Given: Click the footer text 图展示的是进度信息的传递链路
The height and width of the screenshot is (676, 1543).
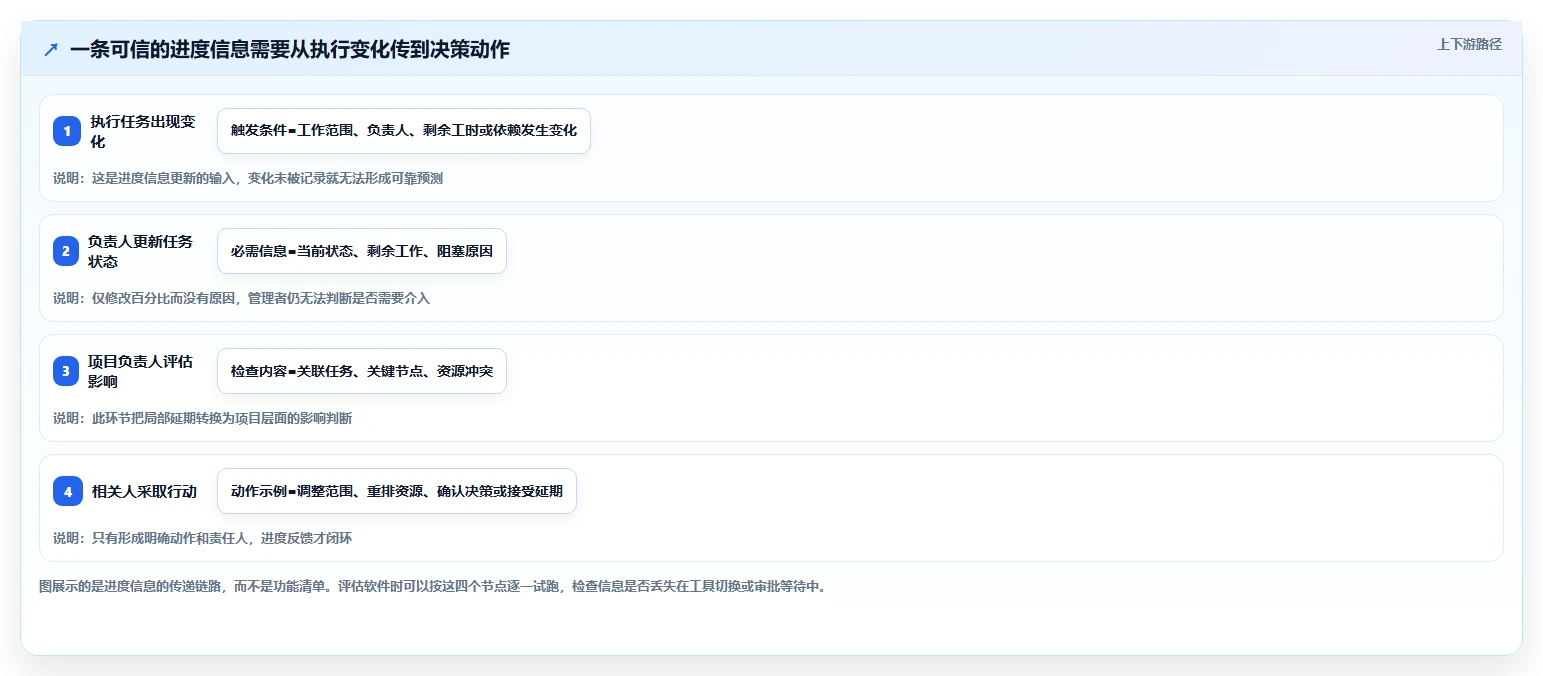Looking at the screenshot, I should pos(432,587).
